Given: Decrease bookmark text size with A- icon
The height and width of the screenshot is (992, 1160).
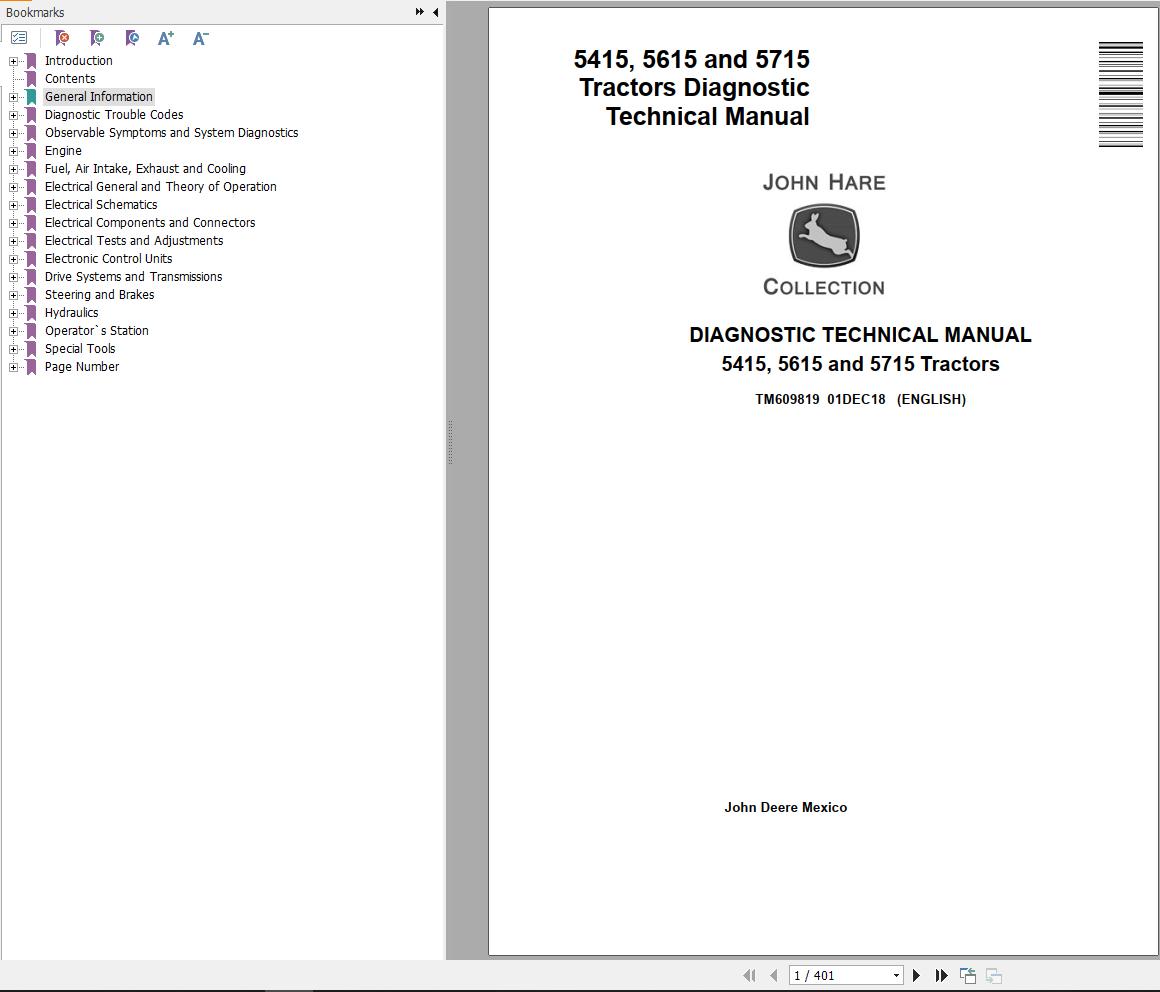Looking at the screenshot, I should pos(200,38).
